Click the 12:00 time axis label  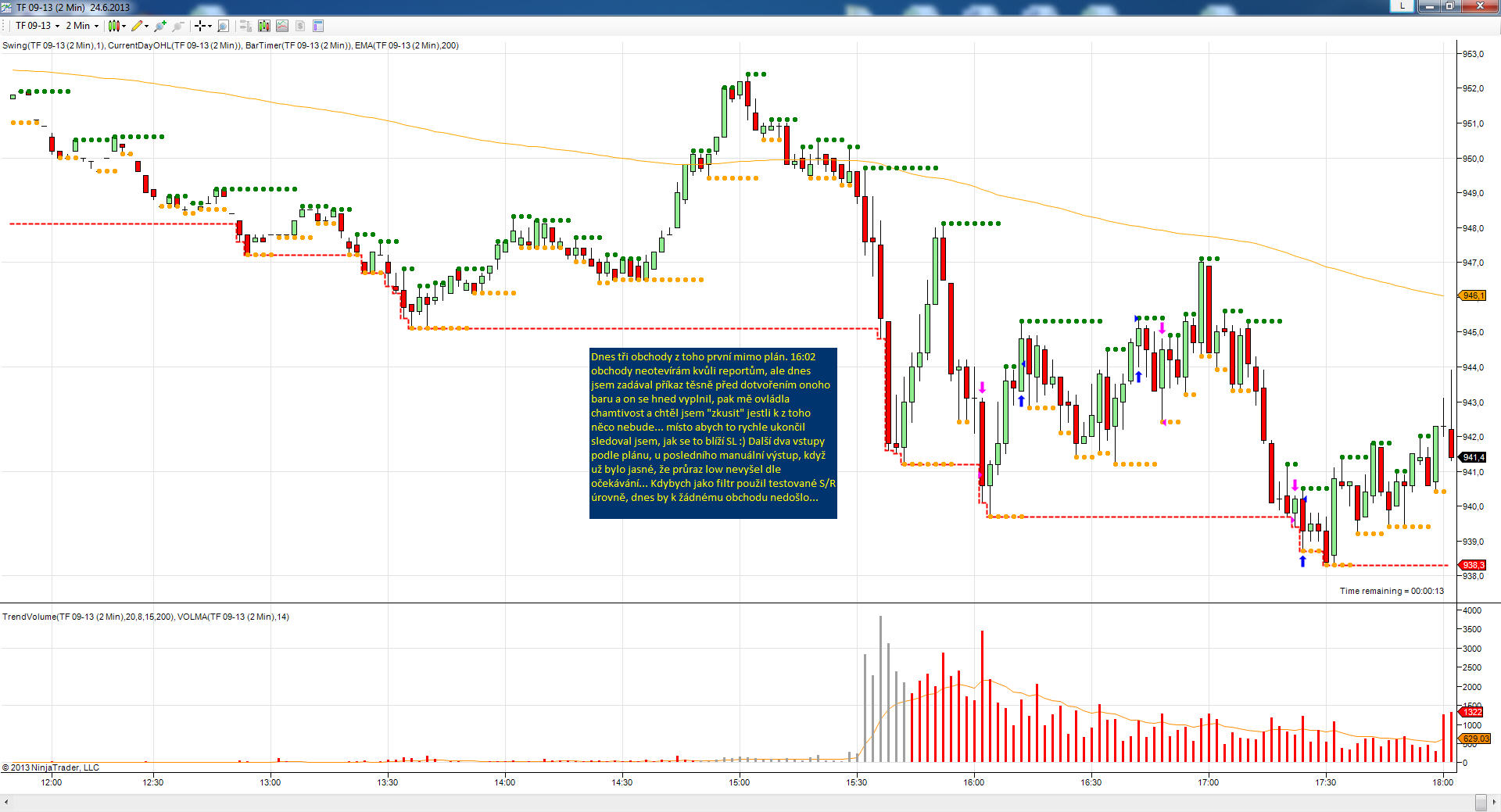[52, 782]
